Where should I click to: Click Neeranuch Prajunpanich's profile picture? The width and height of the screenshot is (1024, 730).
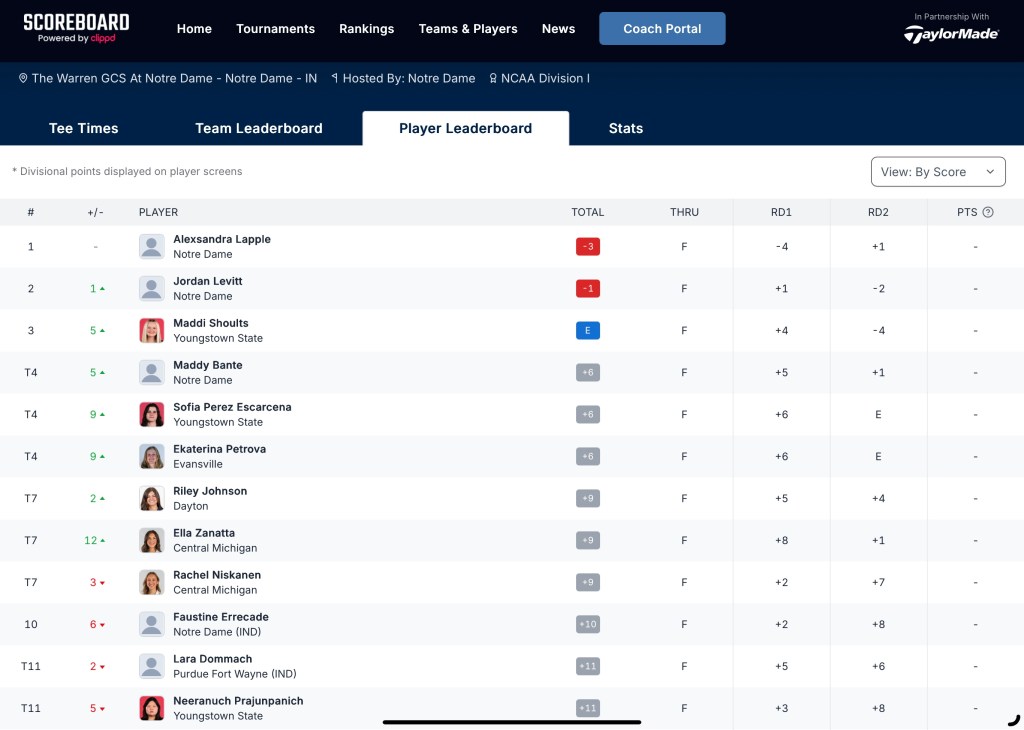151,708
